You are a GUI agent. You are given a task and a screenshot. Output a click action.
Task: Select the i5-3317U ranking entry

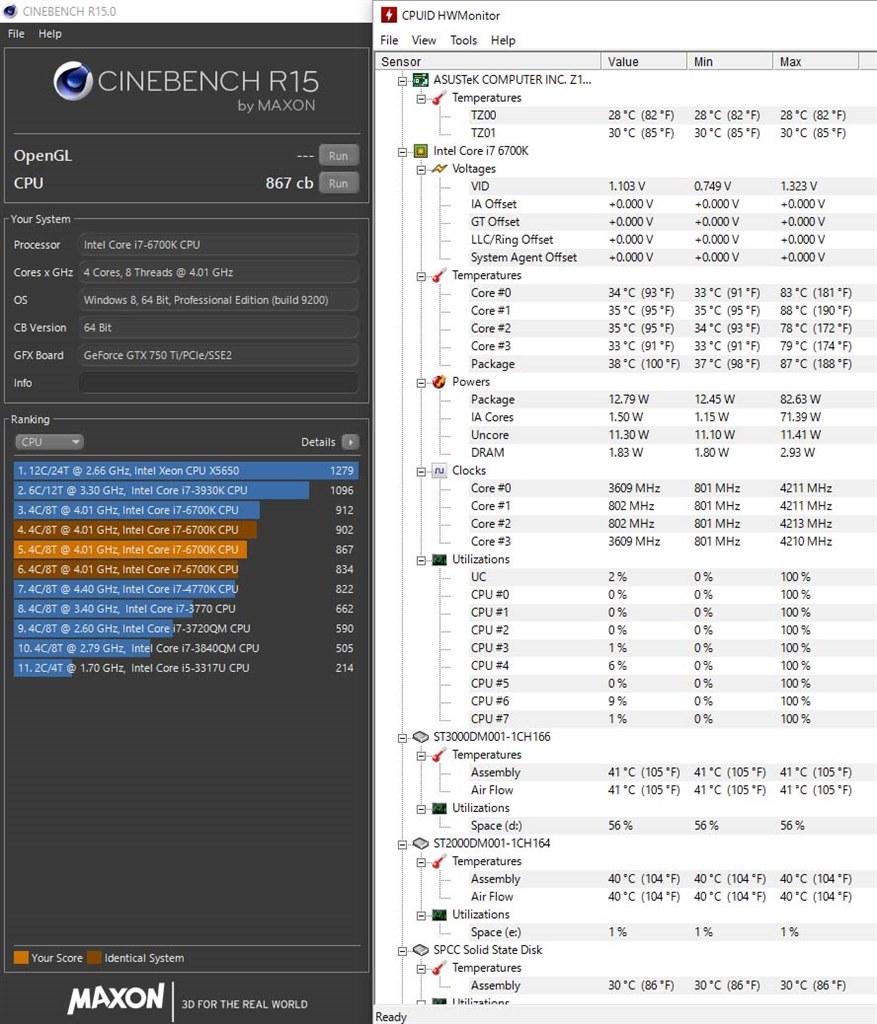pyautogui.click(x=186, y=668)
